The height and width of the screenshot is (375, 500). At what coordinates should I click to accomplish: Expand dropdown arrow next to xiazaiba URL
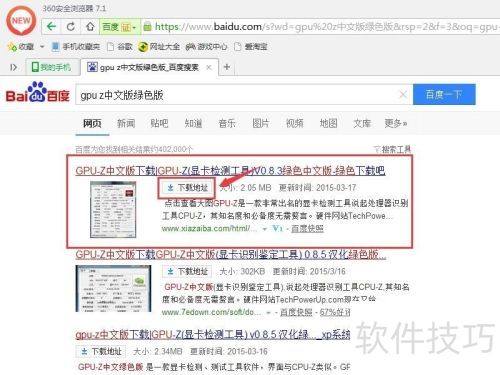(x=265, y=229)
